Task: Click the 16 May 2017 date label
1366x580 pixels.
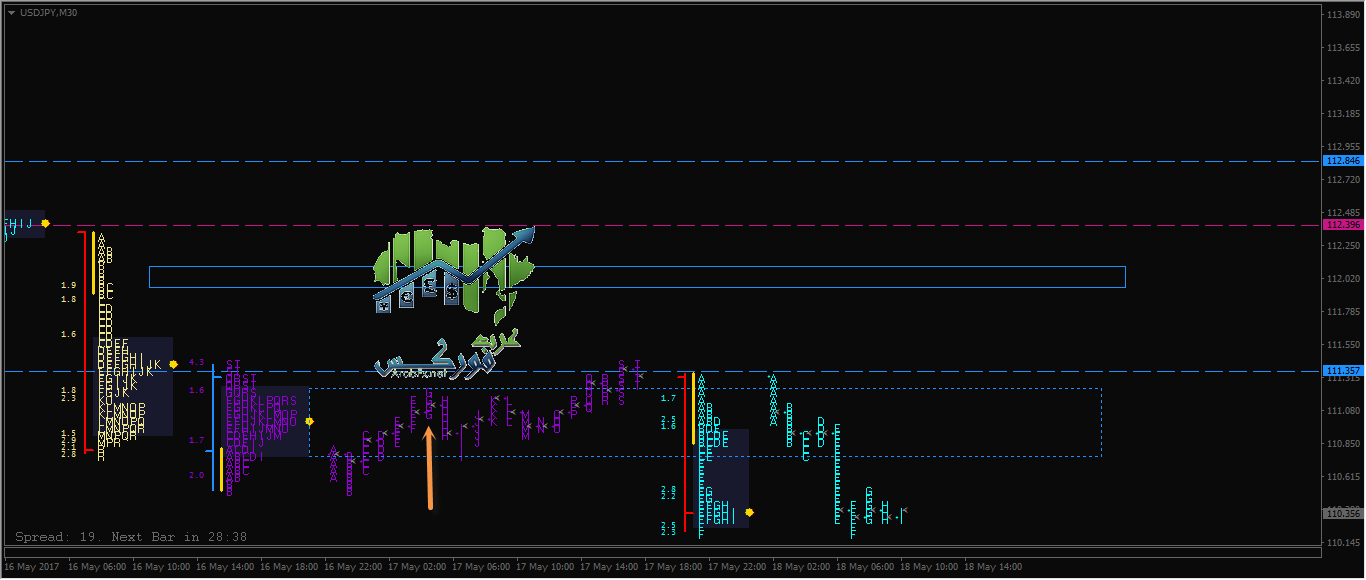Action: coord(30,566)
